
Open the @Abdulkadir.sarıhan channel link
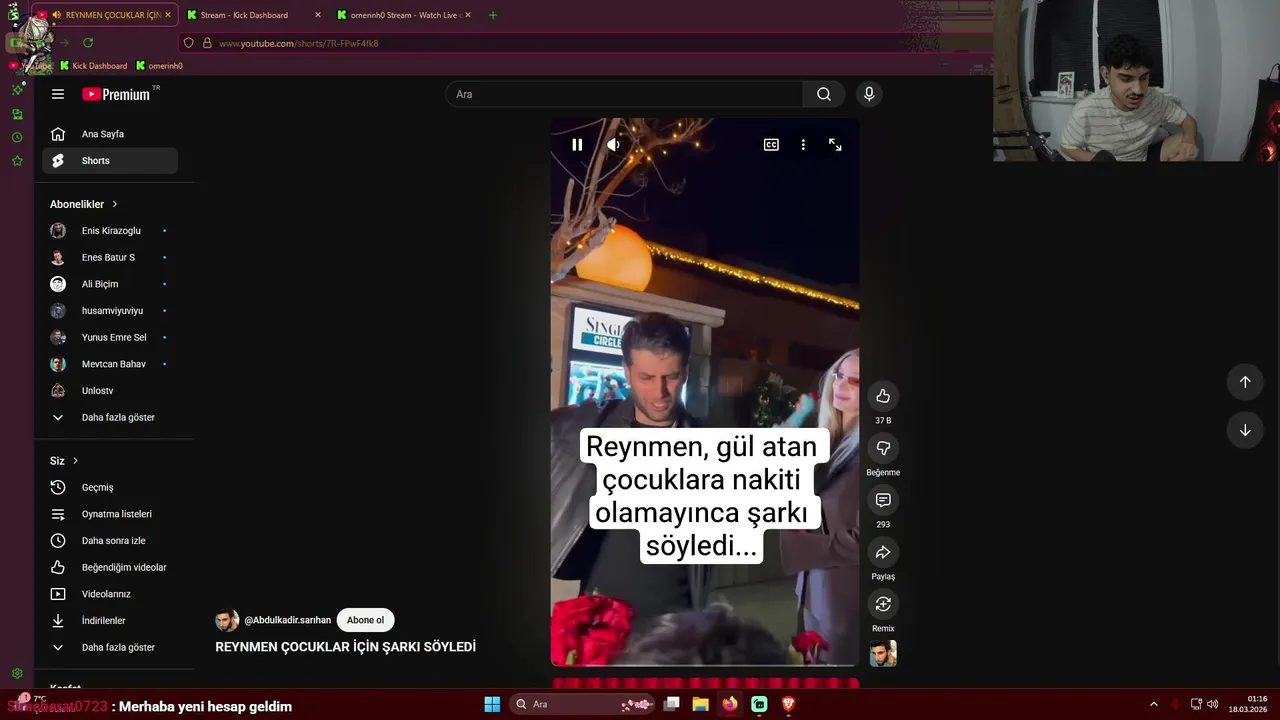coord(287,620)
